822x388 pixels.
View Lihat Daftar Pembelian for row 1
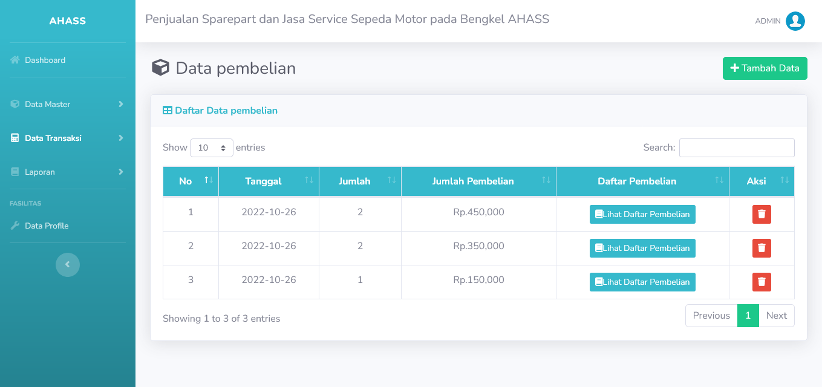(643, 214)
